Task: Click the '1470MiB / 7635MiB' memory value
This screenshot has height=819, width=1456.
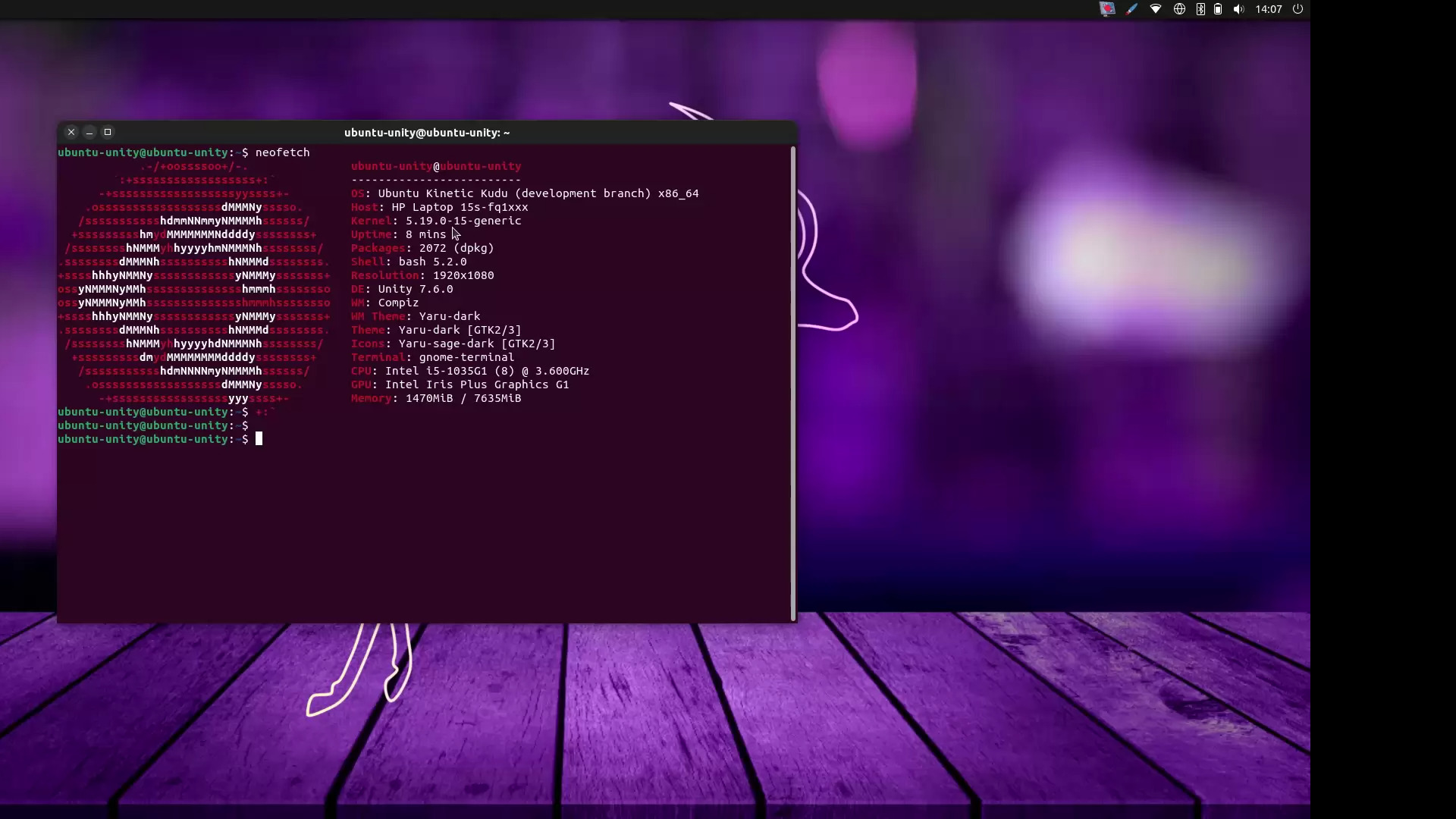Action: tap(463, 398)
